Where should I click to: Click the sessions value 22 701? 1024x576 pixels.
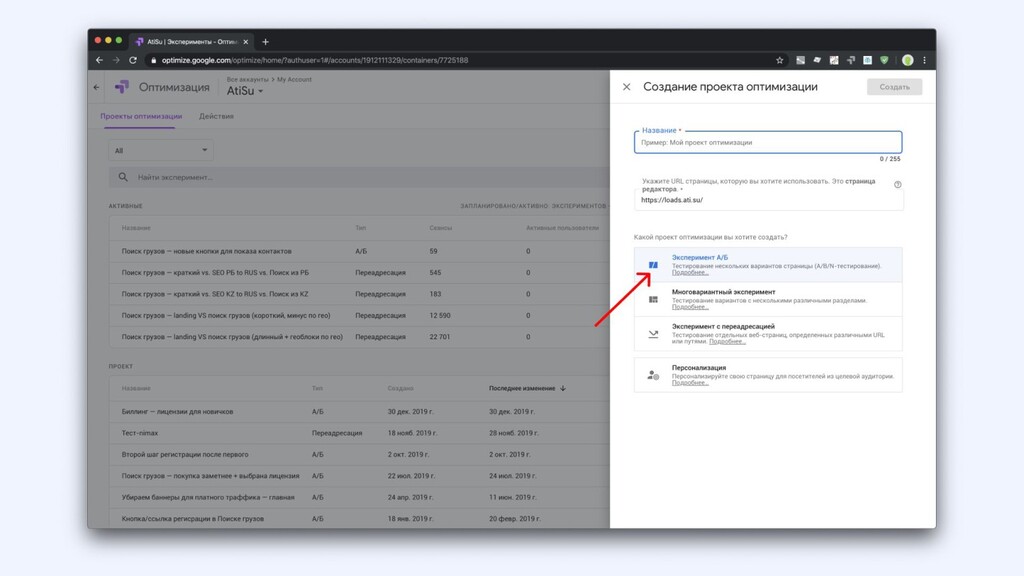[x=440, y=337]
